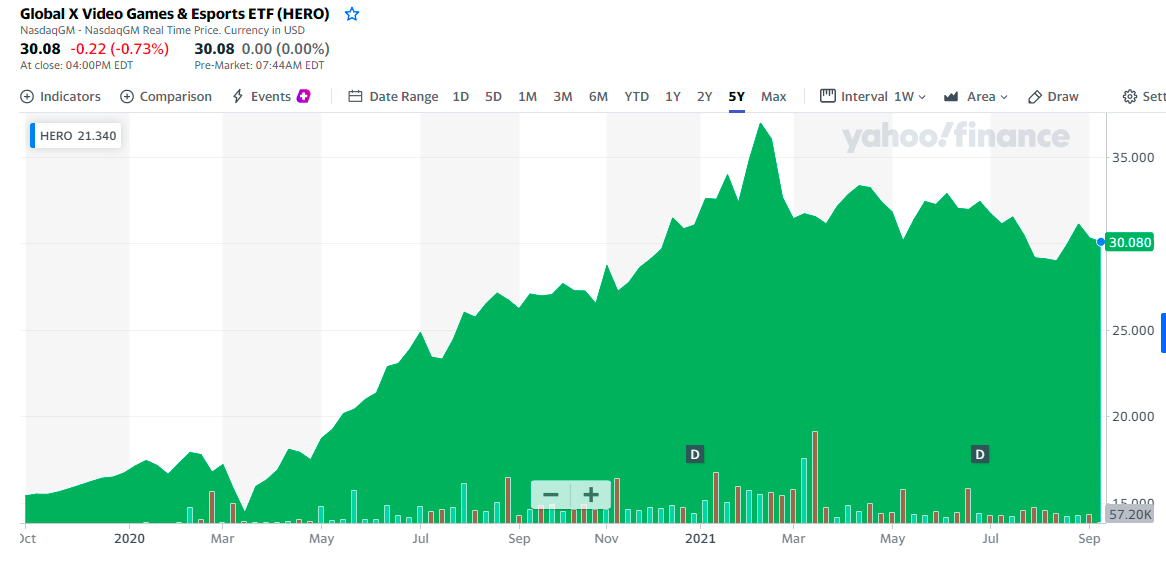
Task: Click the blue side tab at right edge
Action: click(x=1163, y=332)
